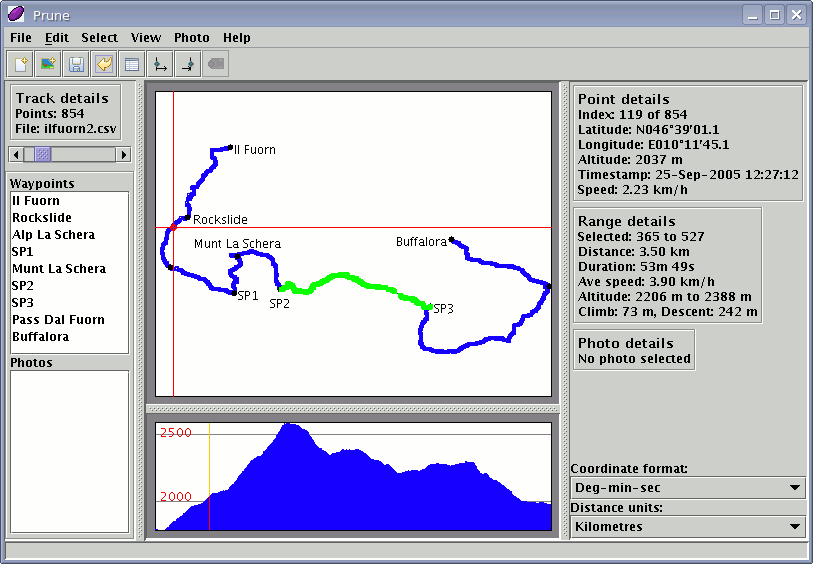Open the Edit point table icon
813x564 pixels.
(131, 65)
